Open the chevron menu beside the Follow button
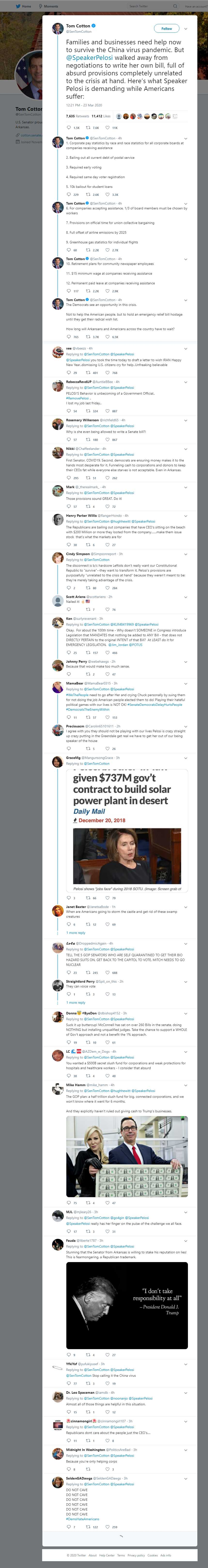 (185, 29)
